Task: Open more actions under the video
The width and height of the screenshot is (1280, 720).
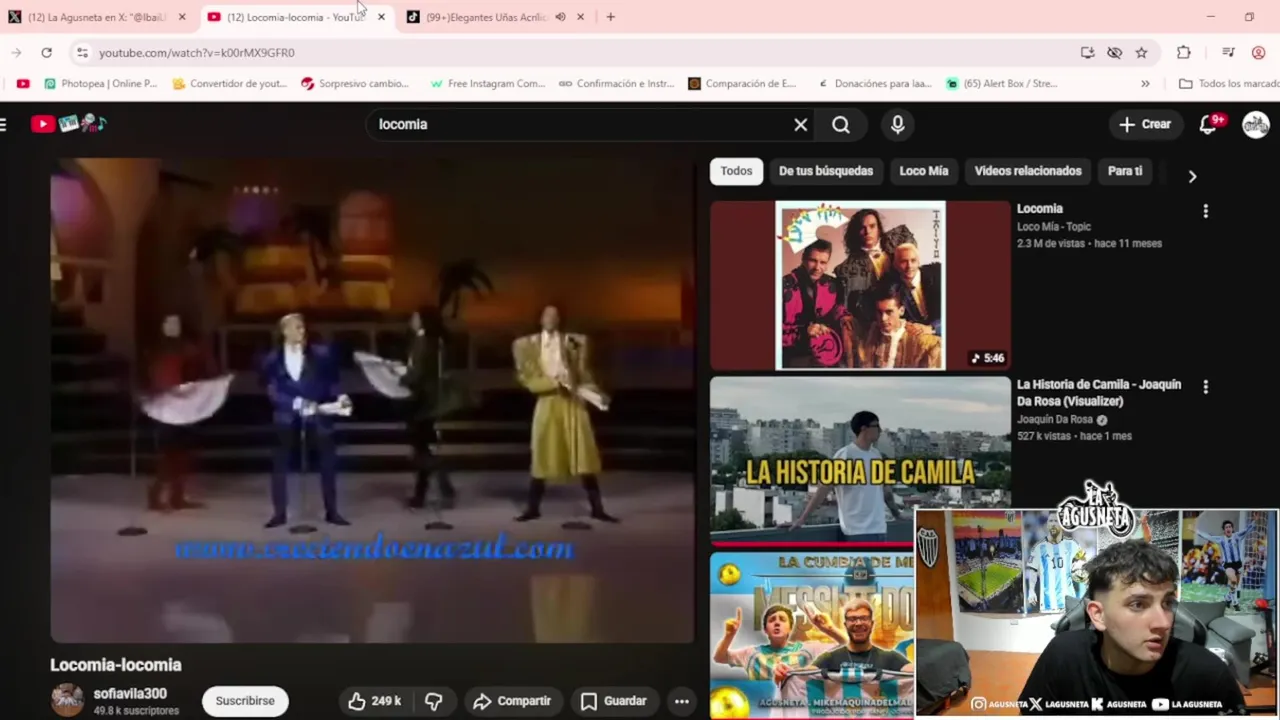Action: [x=681, y=701]
